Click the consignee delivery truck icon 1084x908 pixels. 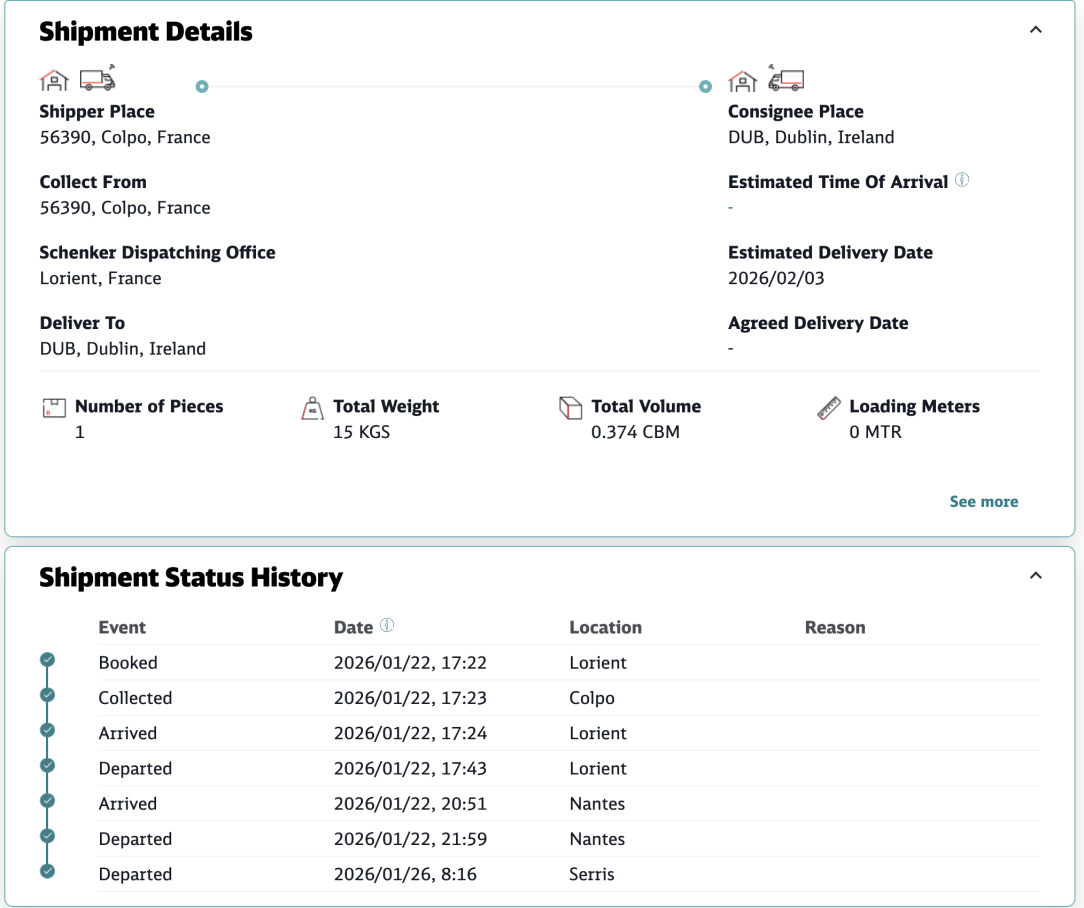(786, 78)
